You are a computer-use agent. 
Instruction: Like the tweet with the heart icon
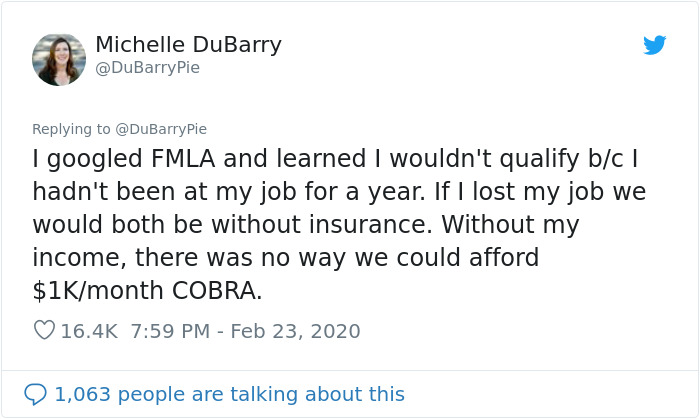click(44, 330)
